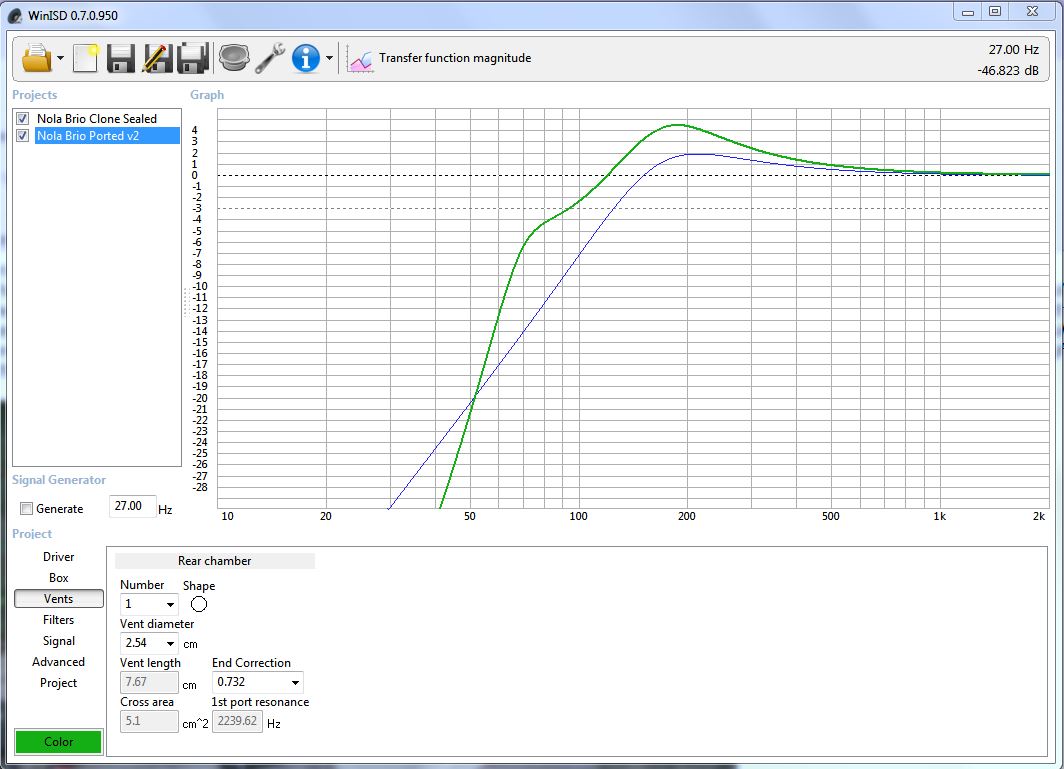Open the End Correction dropdown
Image resolution: width=1064 pixels, height=769 pixels.
258,682
